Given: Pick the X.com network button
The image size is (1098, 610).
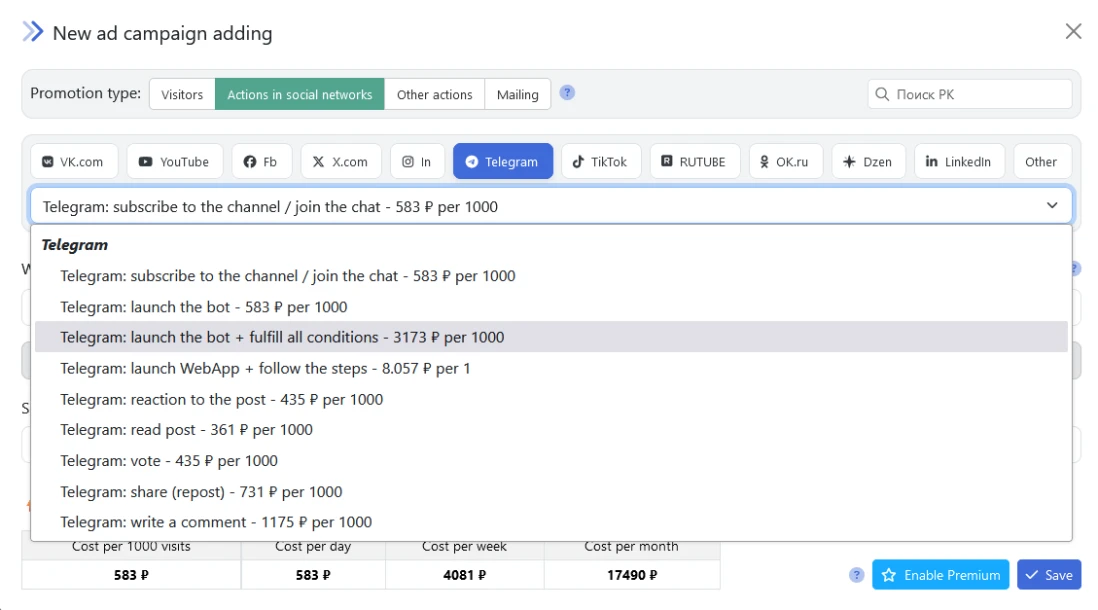Looking at the screenshot, I should tap(340, 162).
